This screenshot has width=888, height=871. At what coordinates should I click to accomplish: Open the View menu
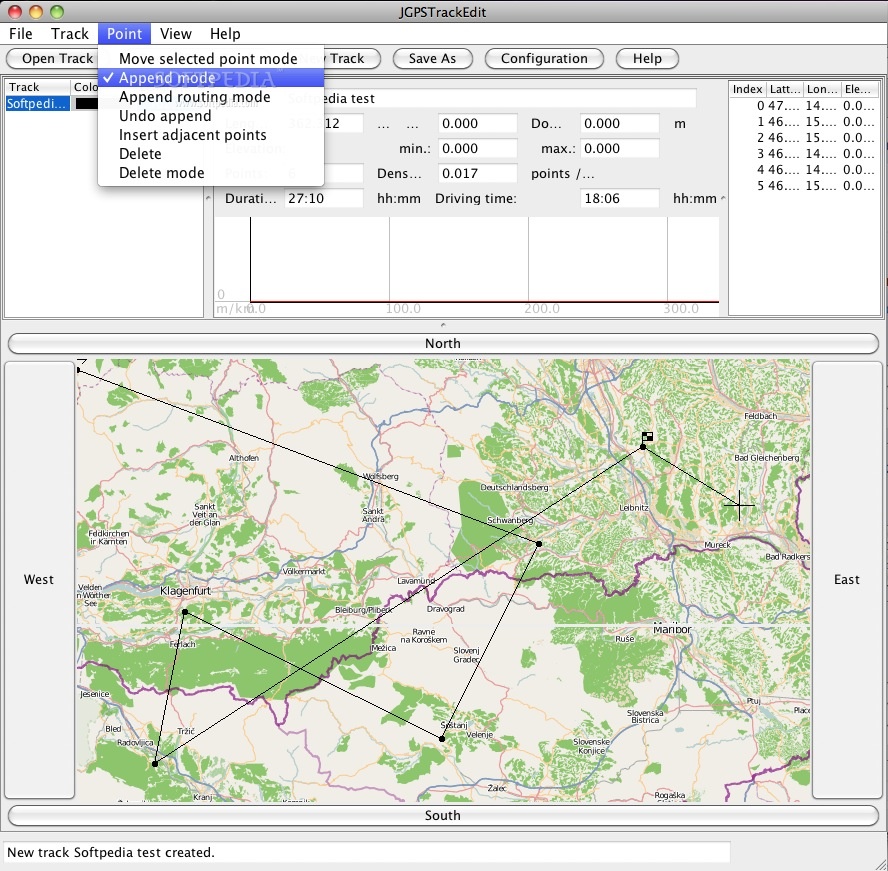pos(176,34)
